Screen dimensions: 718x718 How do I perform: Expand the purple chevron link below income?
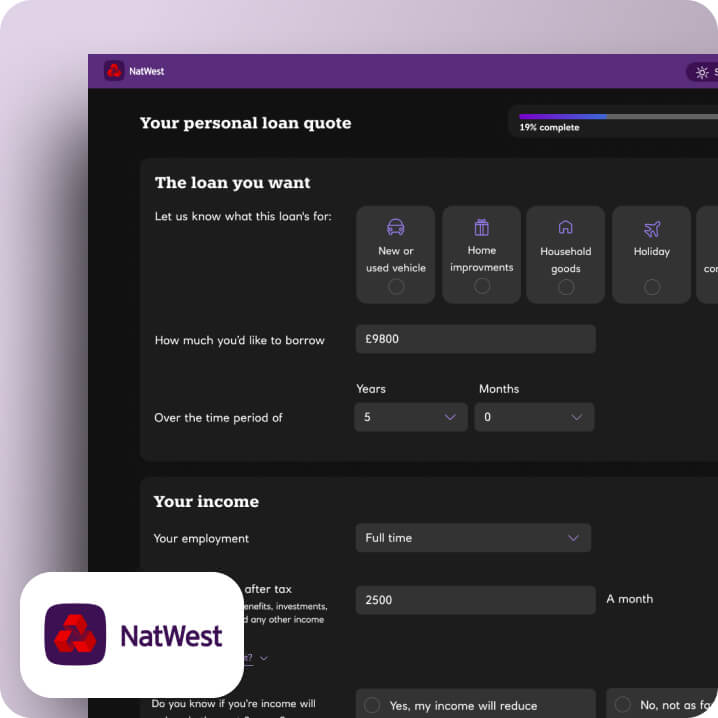click(264, 658)
